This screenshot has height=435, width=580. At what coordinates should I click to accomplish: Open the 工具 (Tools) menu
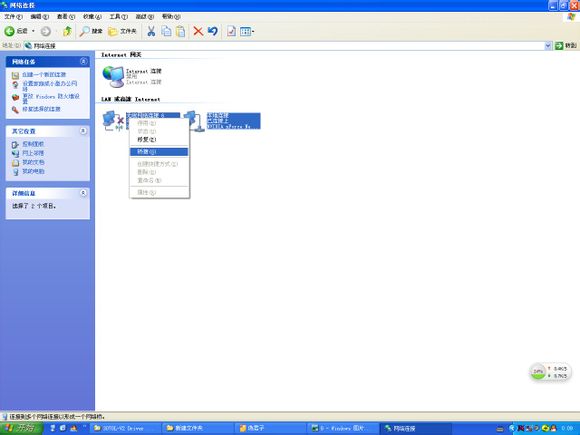[x=118, y=17]
